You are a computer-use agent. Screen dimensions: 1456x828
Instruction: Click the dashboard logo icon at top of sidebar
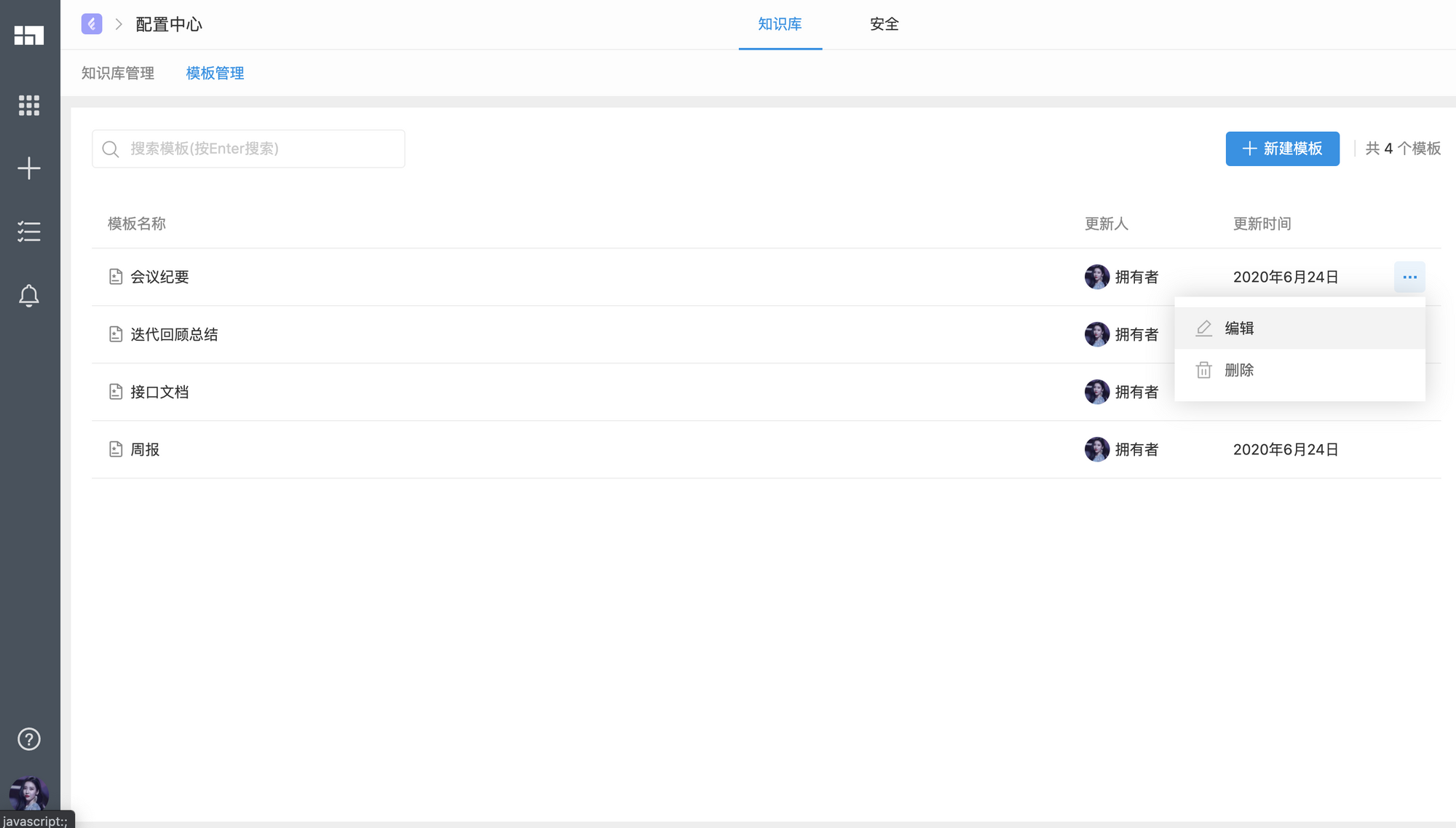pos(29,35)
